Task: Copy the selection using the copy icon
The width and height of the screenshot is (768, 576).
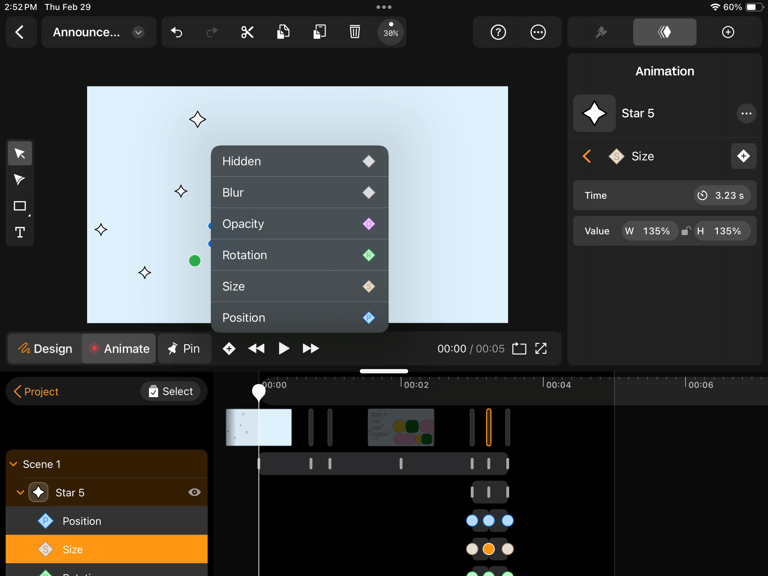Action: coord(283,32)
